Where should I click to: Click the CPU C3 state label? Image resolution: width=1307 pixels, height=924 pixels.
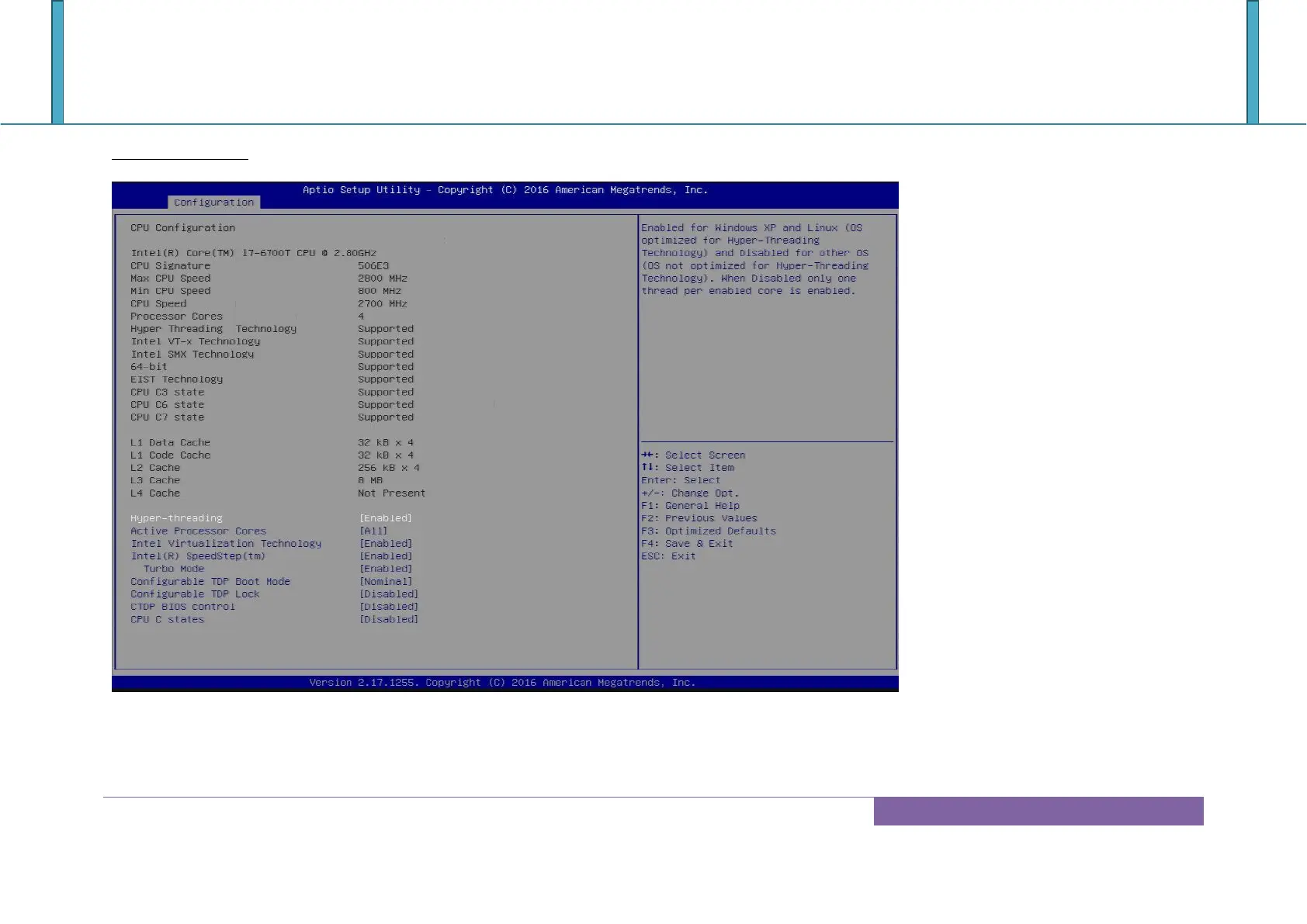point(167,393)
